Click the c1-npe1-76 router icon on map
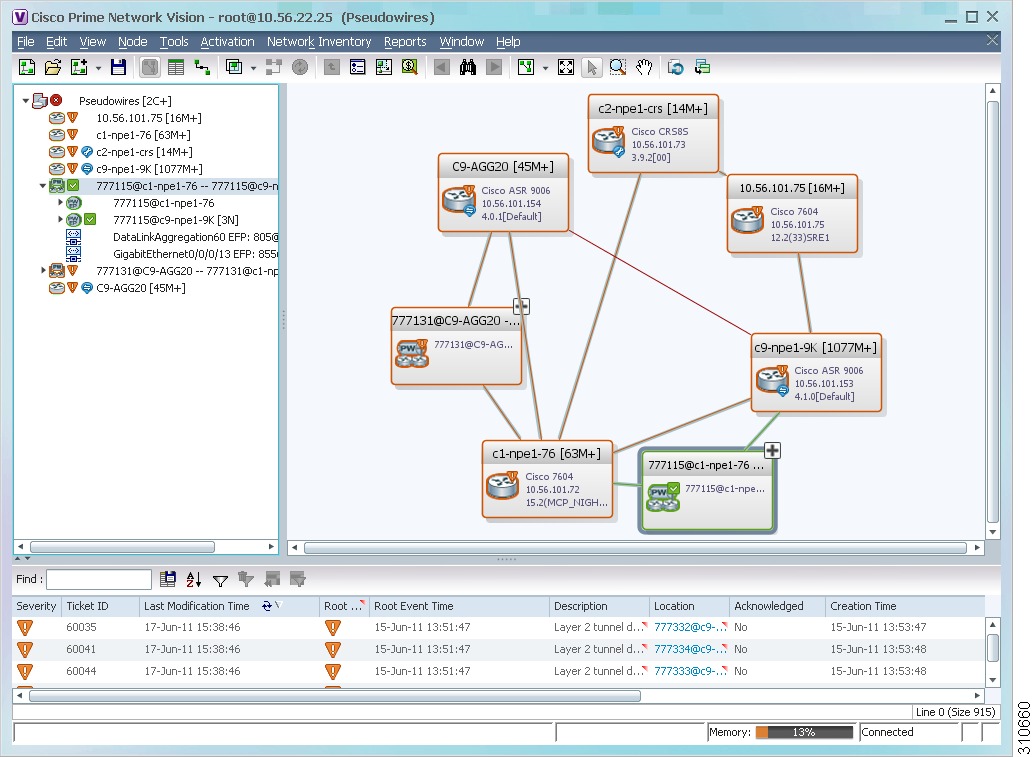Viewport: 1033px width, 757px height. tap(503, 486)
